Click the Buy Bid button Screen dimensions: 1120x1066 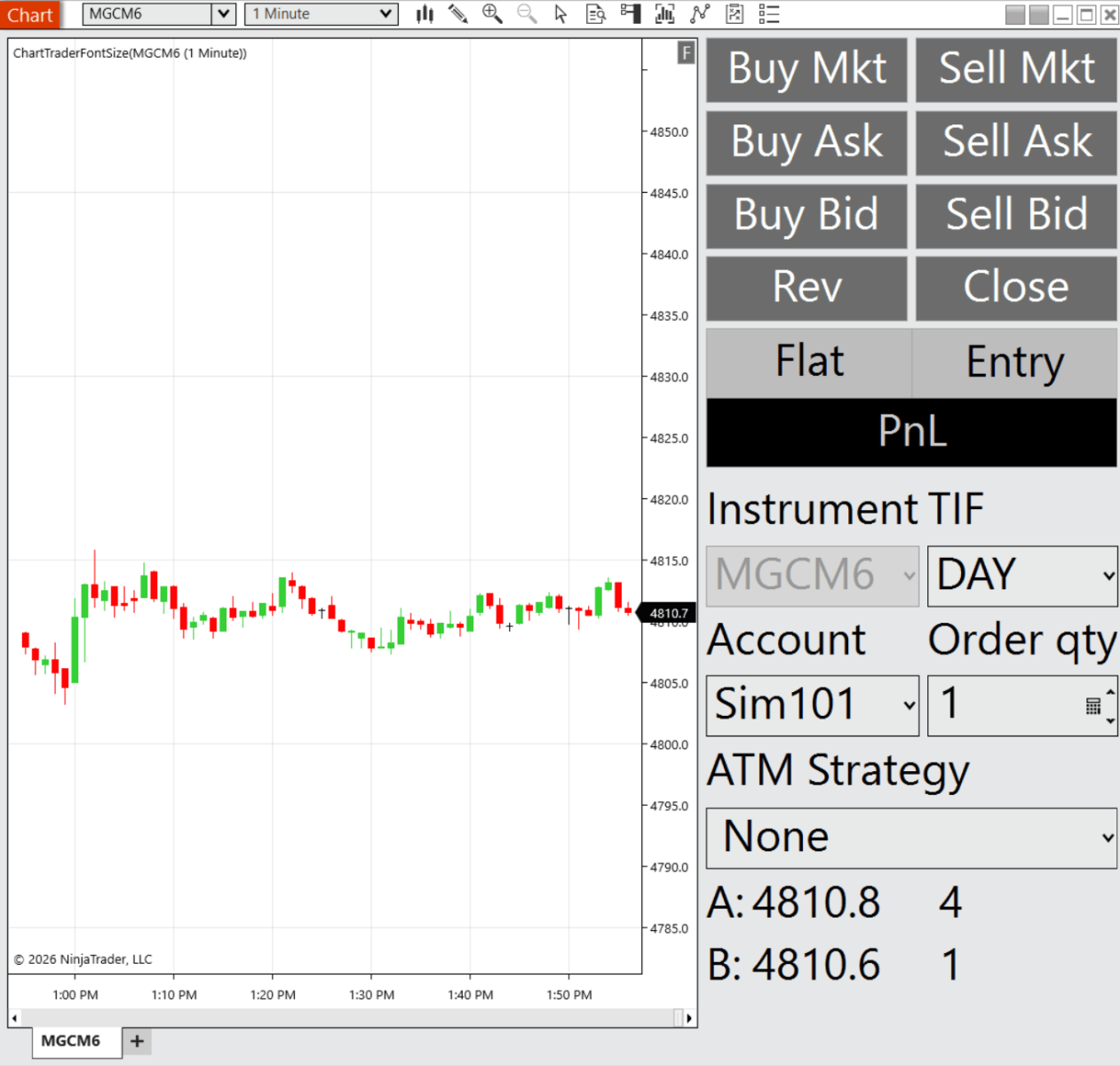click(806, 216)
